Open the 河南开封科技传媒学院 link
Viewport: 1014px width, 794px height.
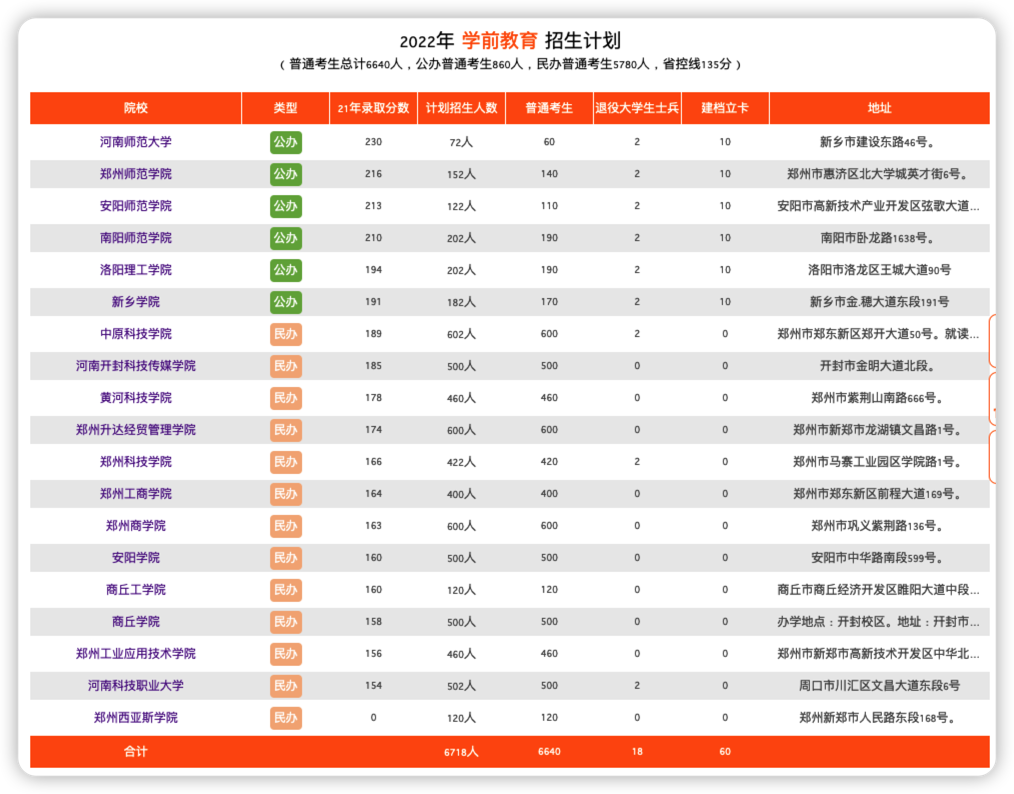(135, 366)
